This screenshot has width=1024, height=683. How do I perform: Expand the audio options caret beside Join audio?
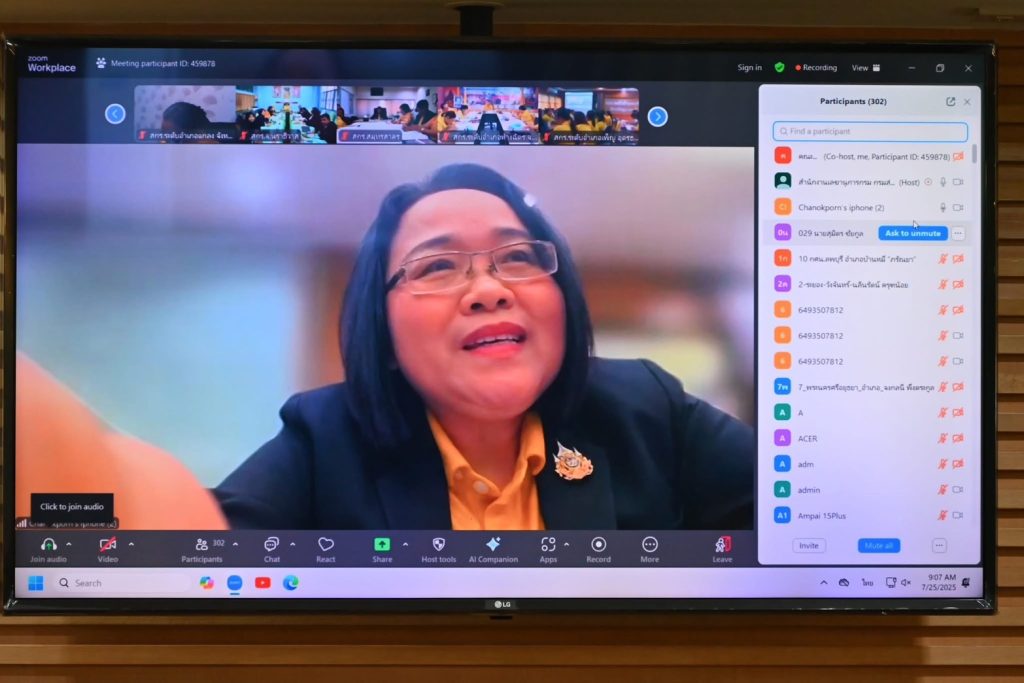pyautogui.click(x=69, y=544)
